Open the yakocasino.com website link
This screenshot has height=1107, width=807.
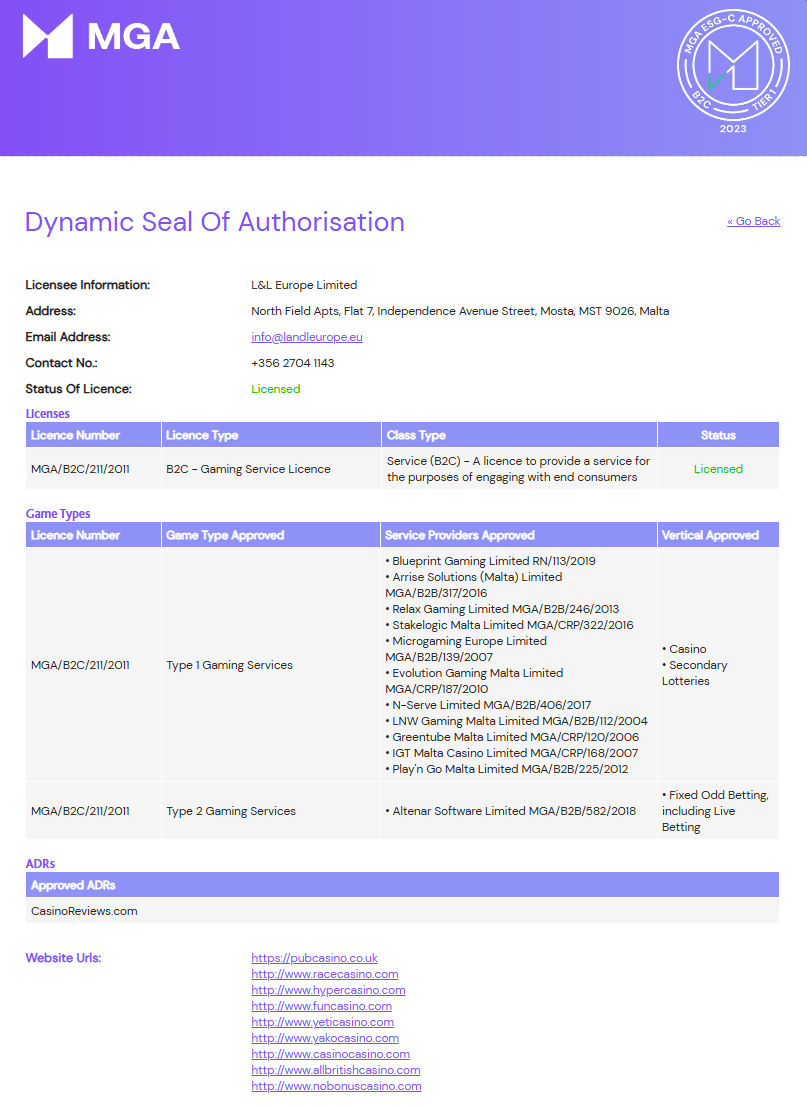coord(325,1038)
